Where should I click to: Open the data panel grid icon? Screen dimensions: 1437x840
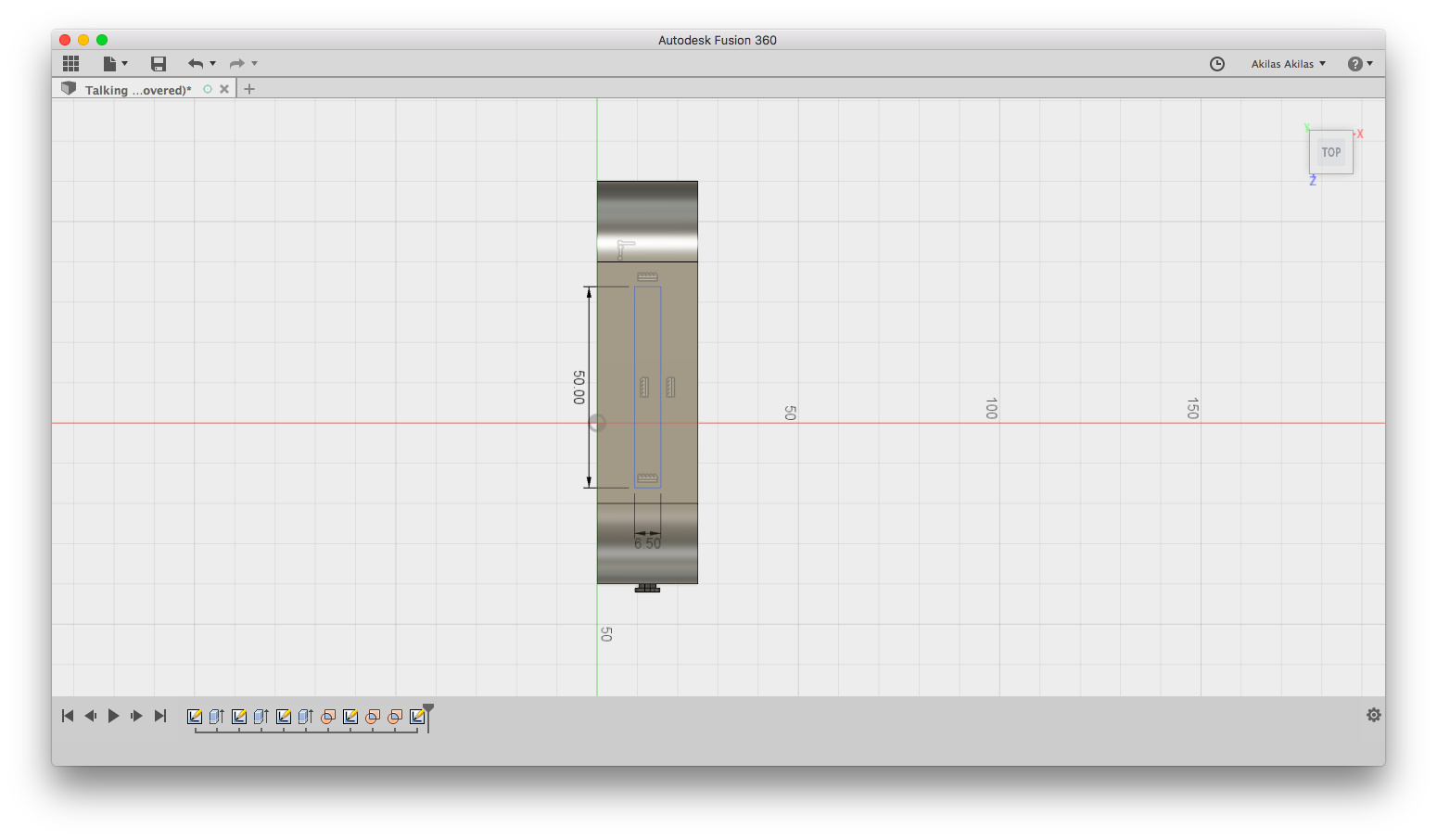(70, 63)
